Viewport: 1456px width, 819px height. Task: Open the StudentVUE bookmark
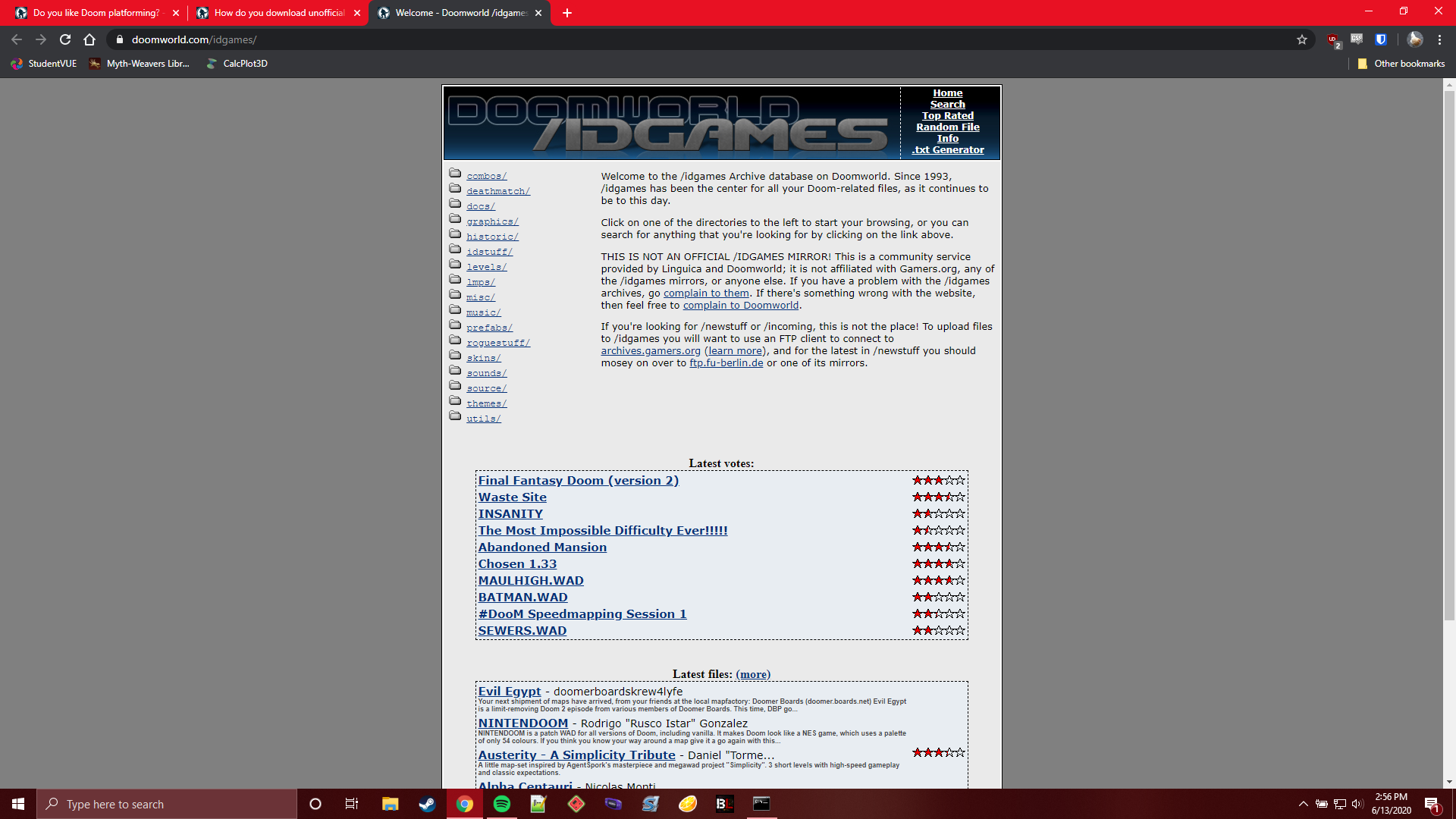click(44, 64)
